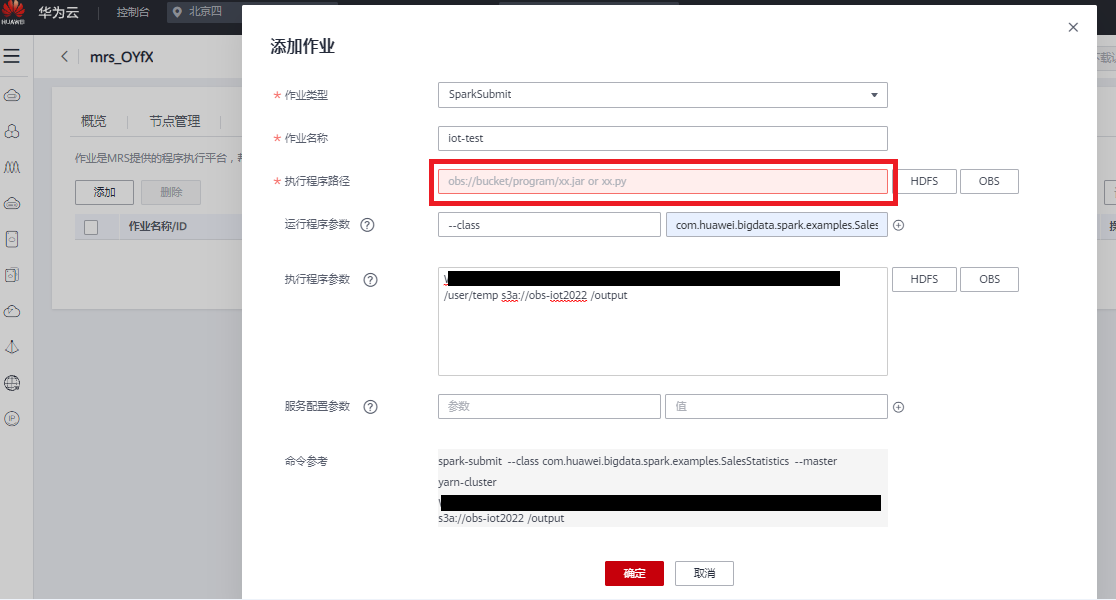Choose OBS for 执行程序路径
The height and width of the screenshot is (600, 1116).
pos(989,181)
